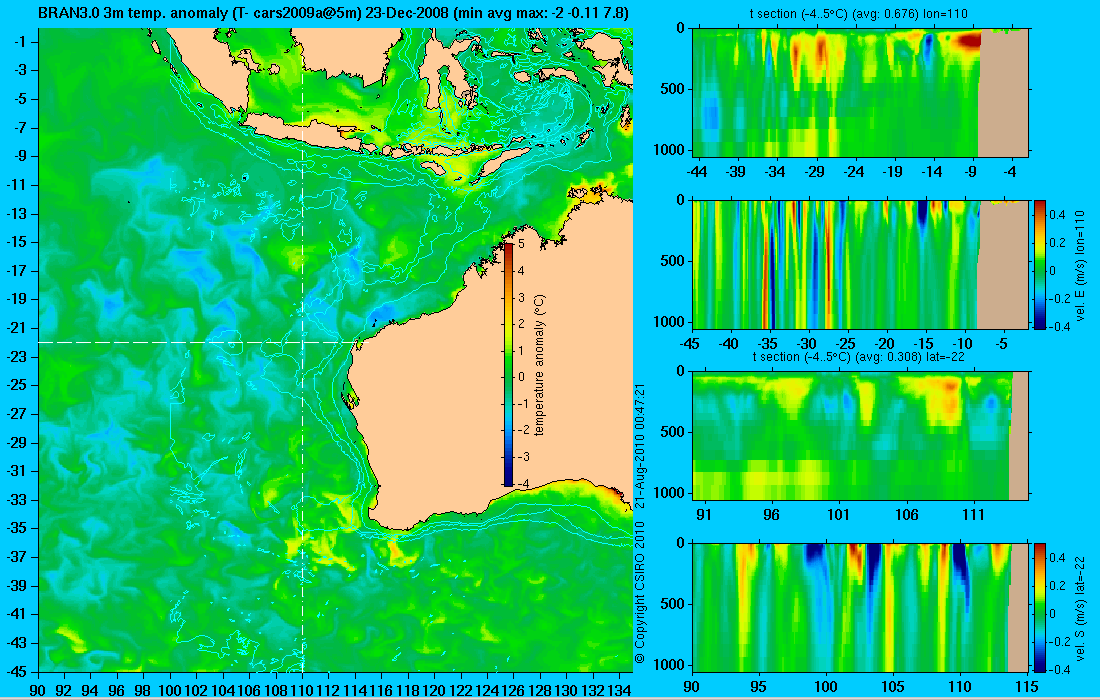Click value 5 on the temperature anomaly color bar
Image resolution: width=1100 pixels, height=700 pixels.
click(x=521, y=244)
